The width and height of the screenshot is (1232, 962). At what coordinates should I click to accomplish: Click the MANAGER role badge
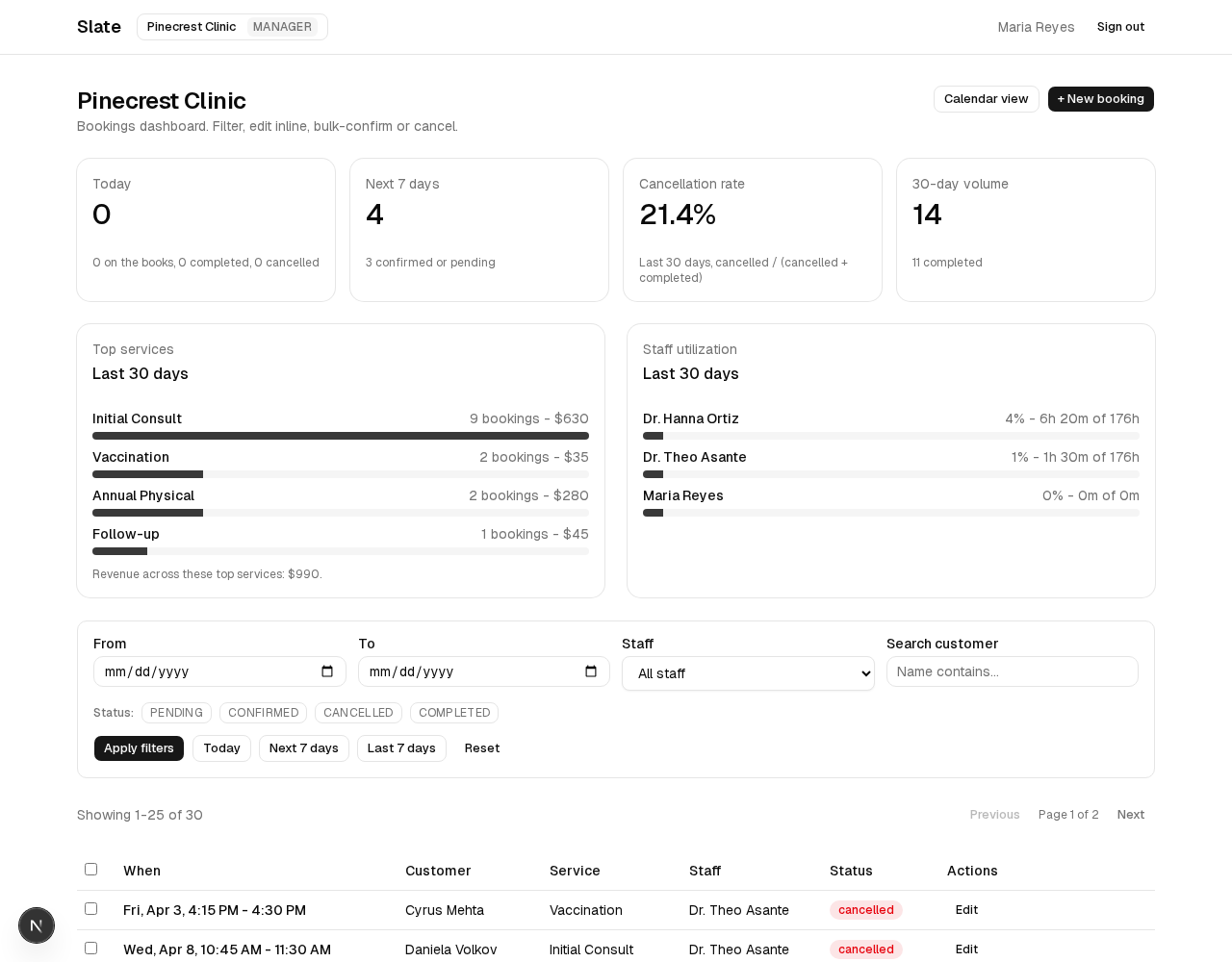(x=282, y=27)
